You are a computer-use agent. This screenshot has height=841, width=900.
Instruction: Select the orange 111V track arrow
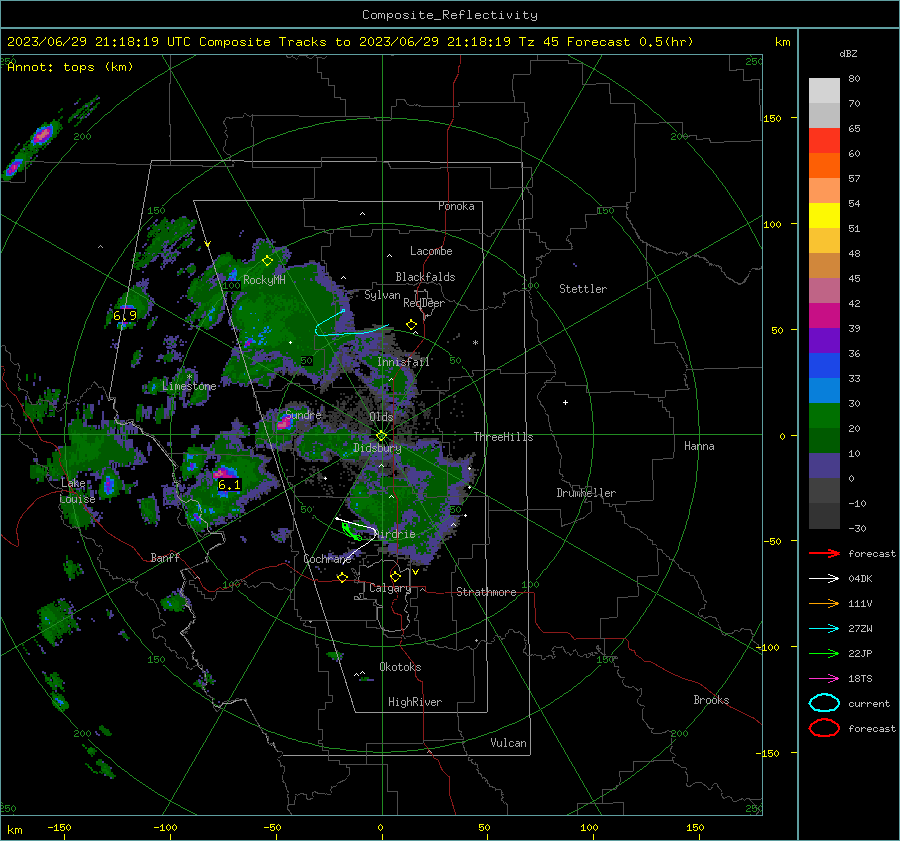(824, 603)
